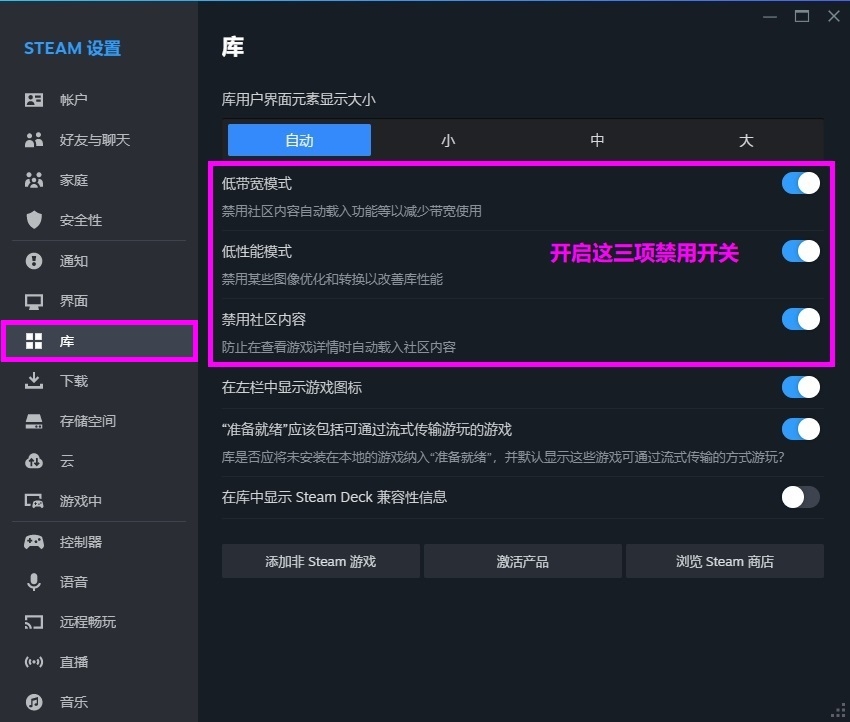Click the downloads arrow icon
Image resolution: width=850 pixels, height=722 pixels.
click(x=34, y=381)
